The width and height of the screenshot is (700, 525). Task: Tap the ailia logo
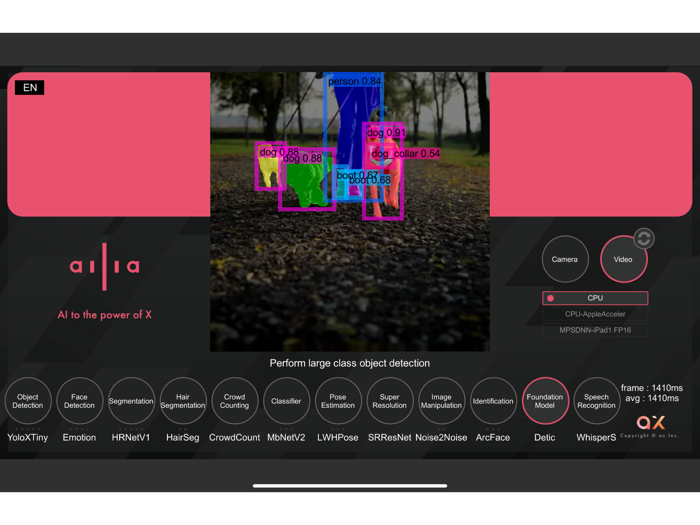pyautogui.click(x=104, y=267)
